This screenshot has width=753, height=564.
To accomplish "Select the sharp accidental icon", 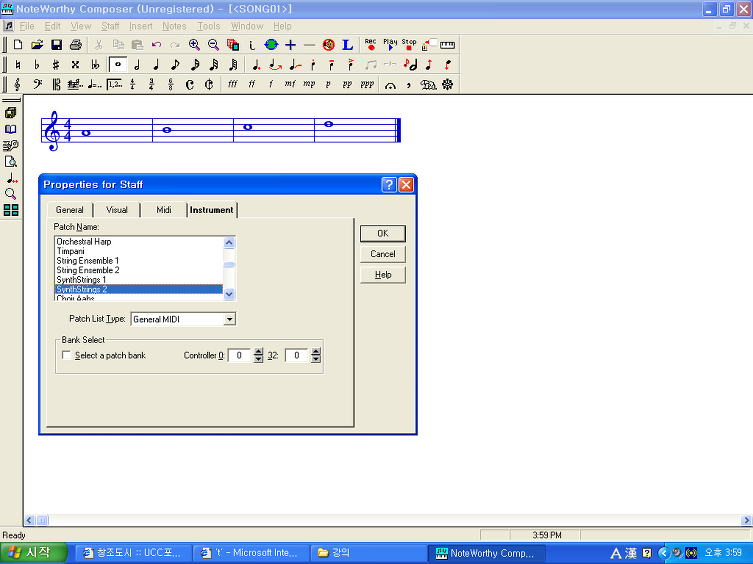I will (x=56, y=64).
